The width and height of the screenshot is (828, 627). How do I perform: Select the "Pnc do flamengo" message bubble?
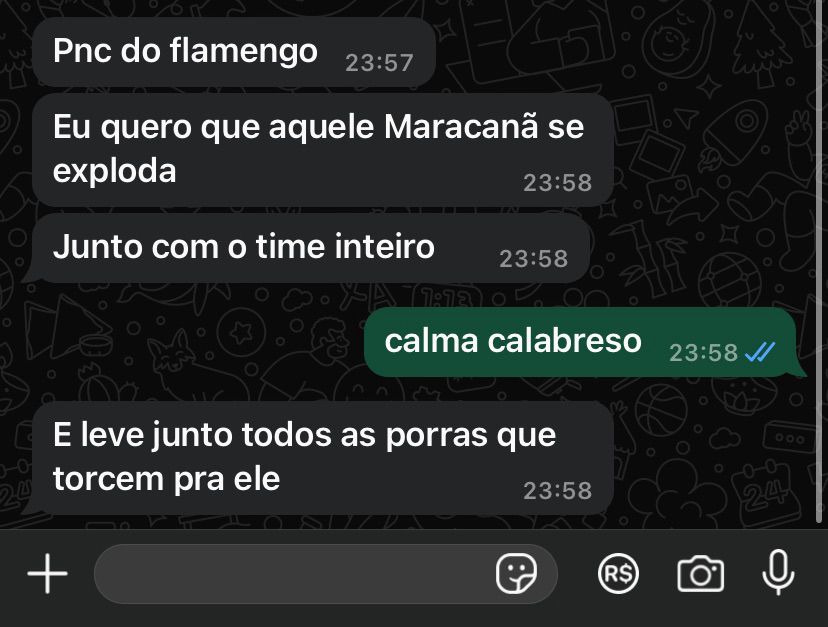[234, 52]
